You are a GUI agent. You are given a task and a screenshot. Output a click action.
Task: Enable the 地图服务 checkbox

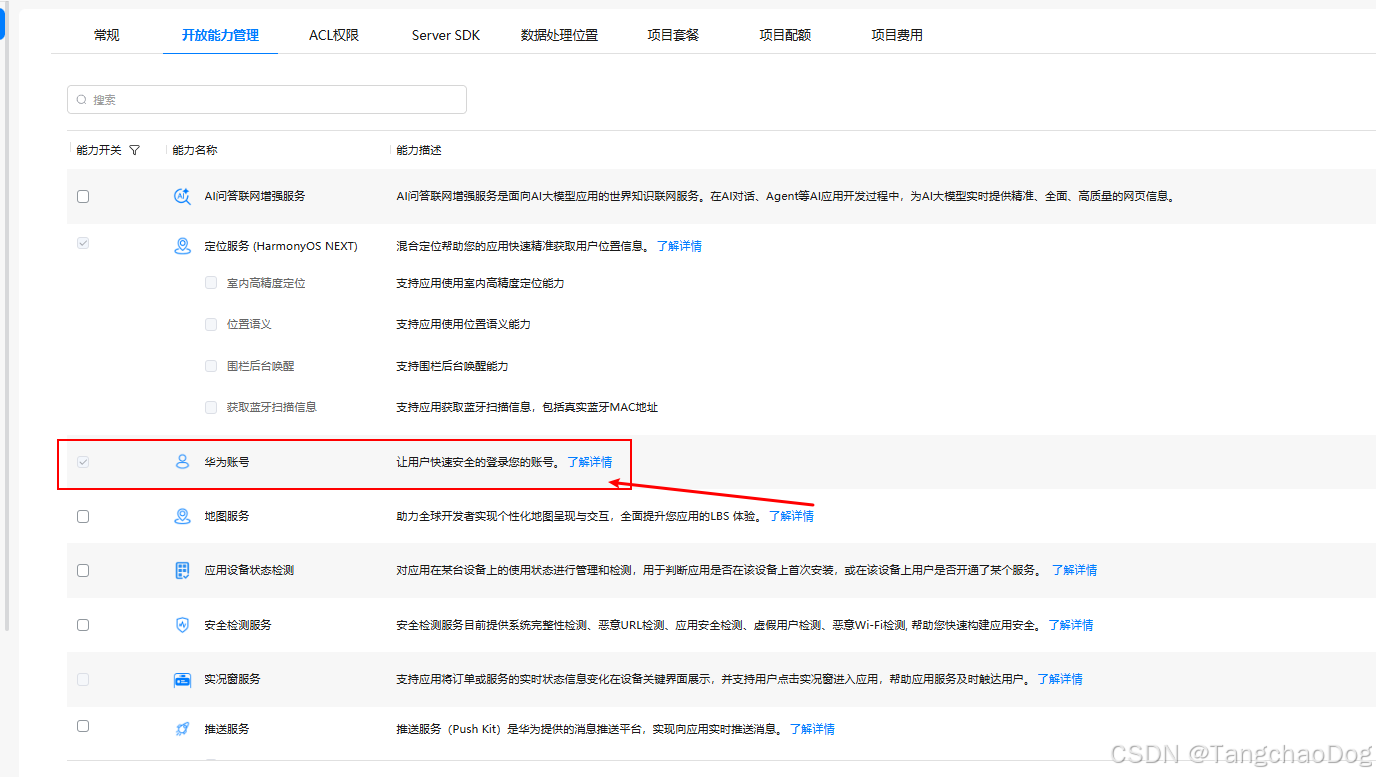pyautogui.click(x=83, y=516)
